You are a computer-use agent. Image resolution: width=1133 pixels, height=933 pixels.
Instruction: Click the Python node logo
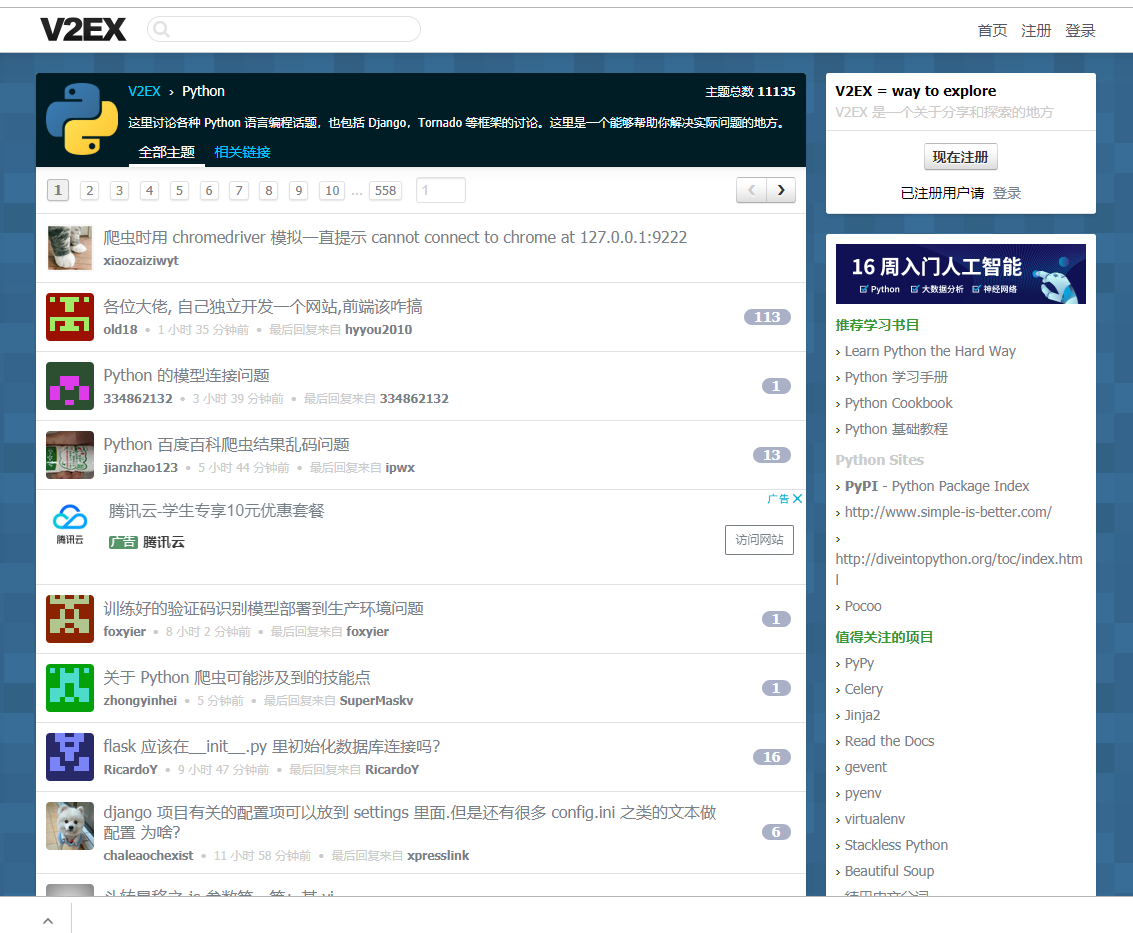pyautogui.click(x=82, y=119)
